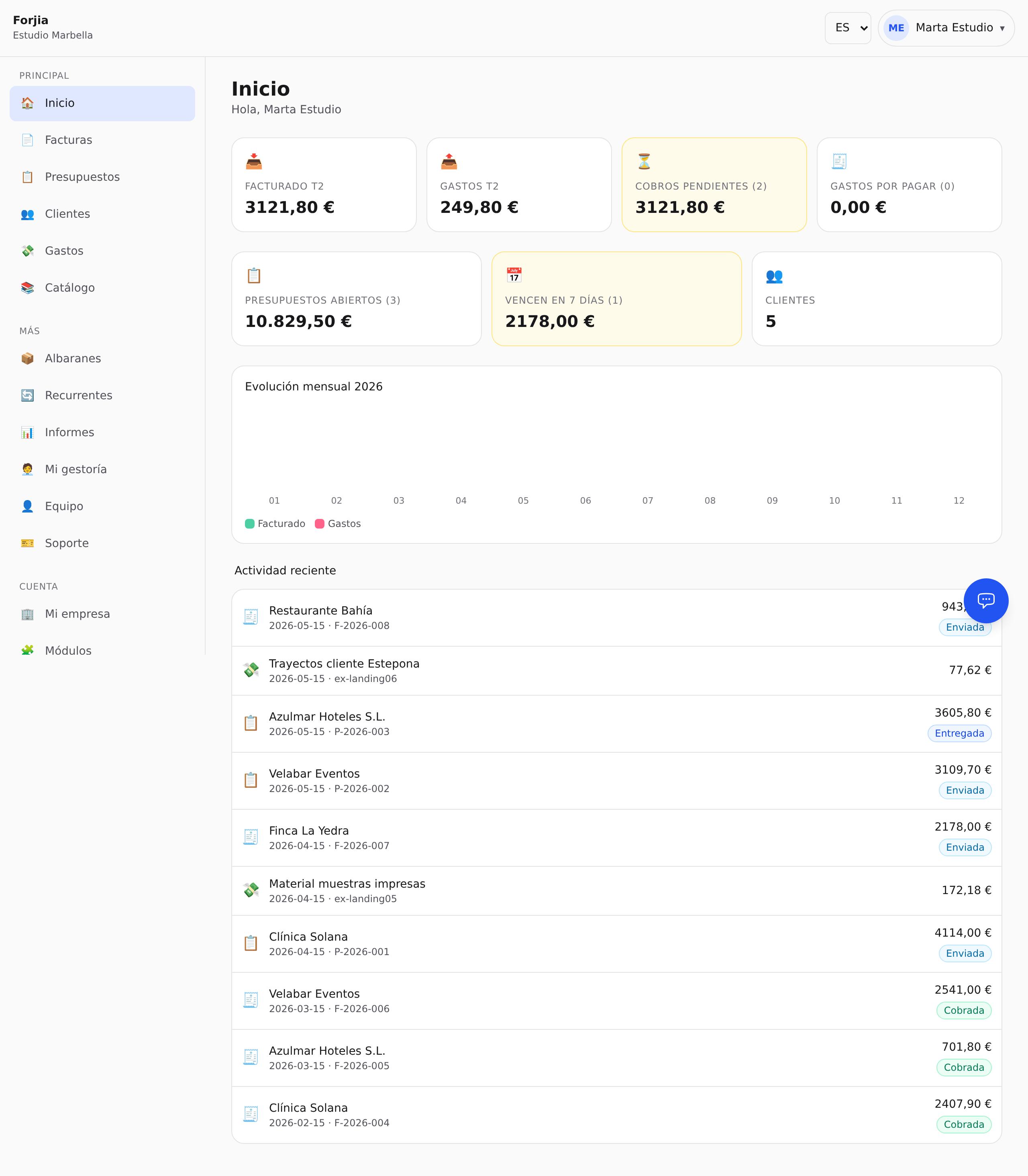Click the Equipo silhouette icon in sidebar
The height and width of the screenshot is (1176, 1028).
[x=27, y=506]
